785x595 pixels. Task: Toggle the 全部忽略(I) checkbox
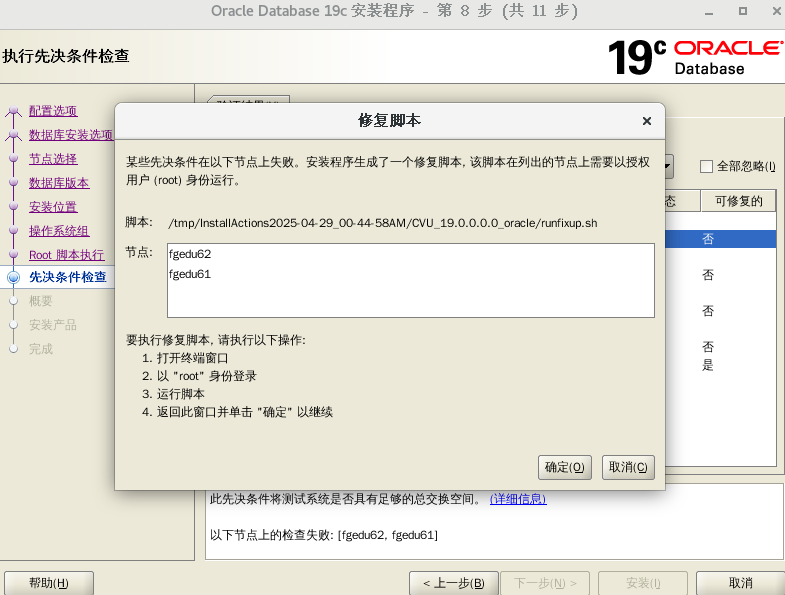tap(706, 166)
